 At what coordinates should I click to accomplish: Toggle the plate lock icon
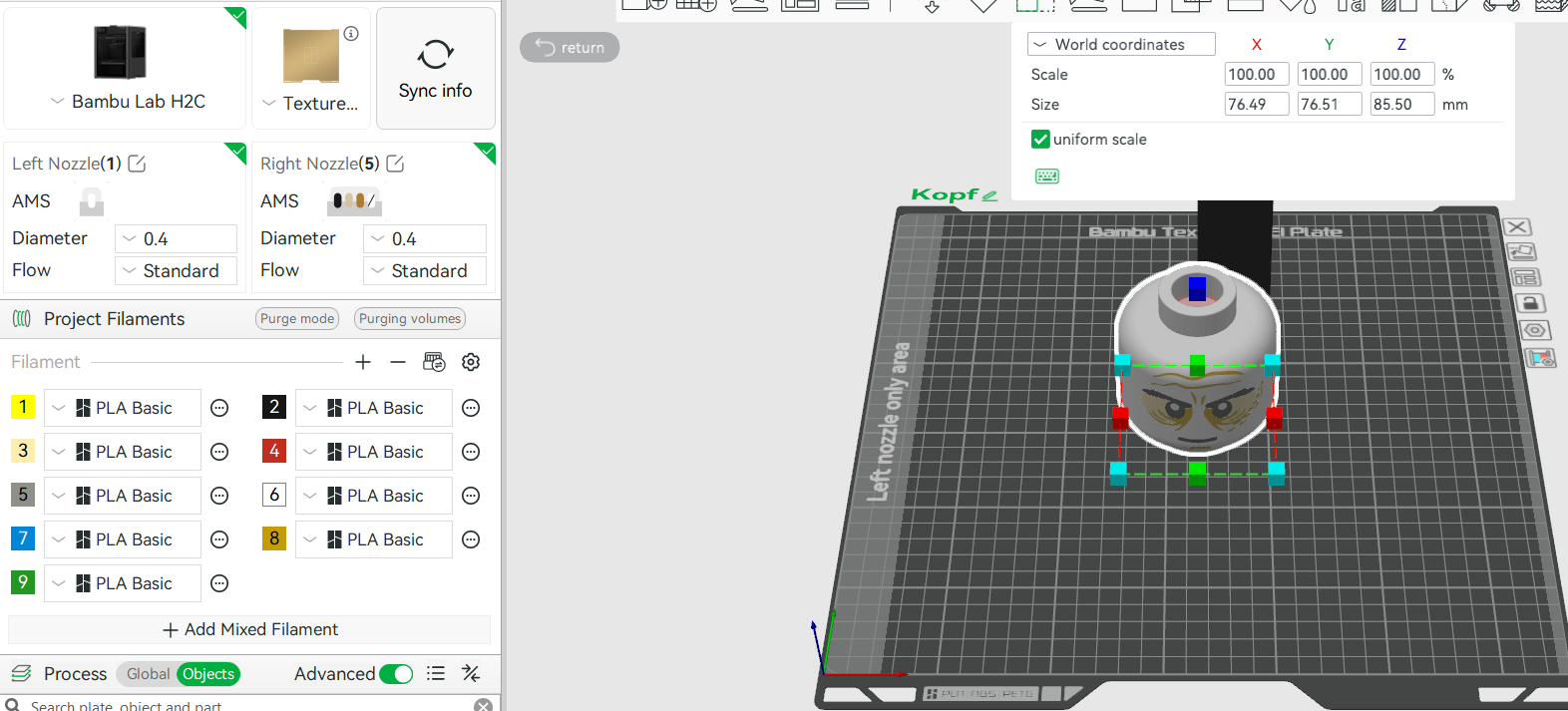[x=1529, y=303]
